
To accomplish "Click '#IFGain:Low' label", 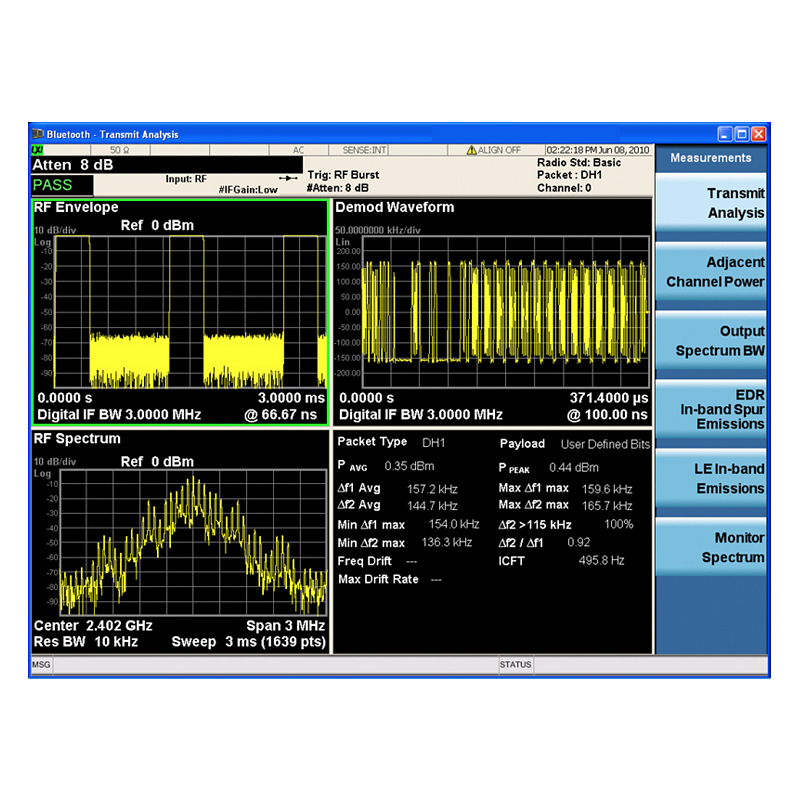I will coord(248,190).
